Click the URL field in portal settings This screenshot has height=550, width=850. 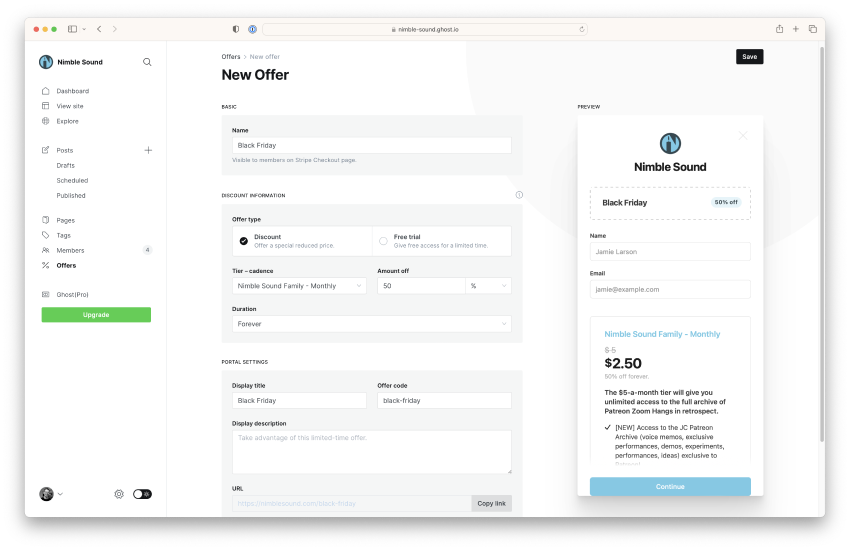coord(352,503)
